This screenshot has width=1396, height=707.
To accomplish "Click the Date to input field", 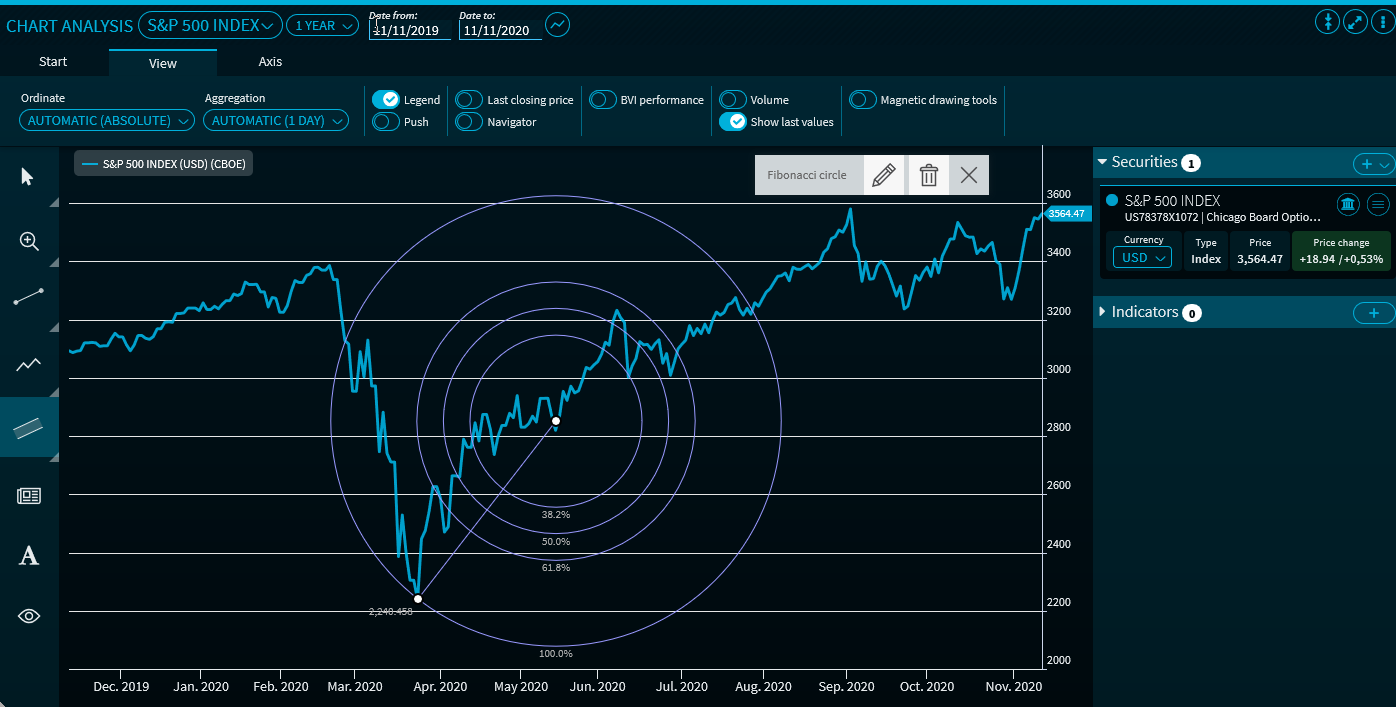I will pyautogui.click(x=500, y=30).
